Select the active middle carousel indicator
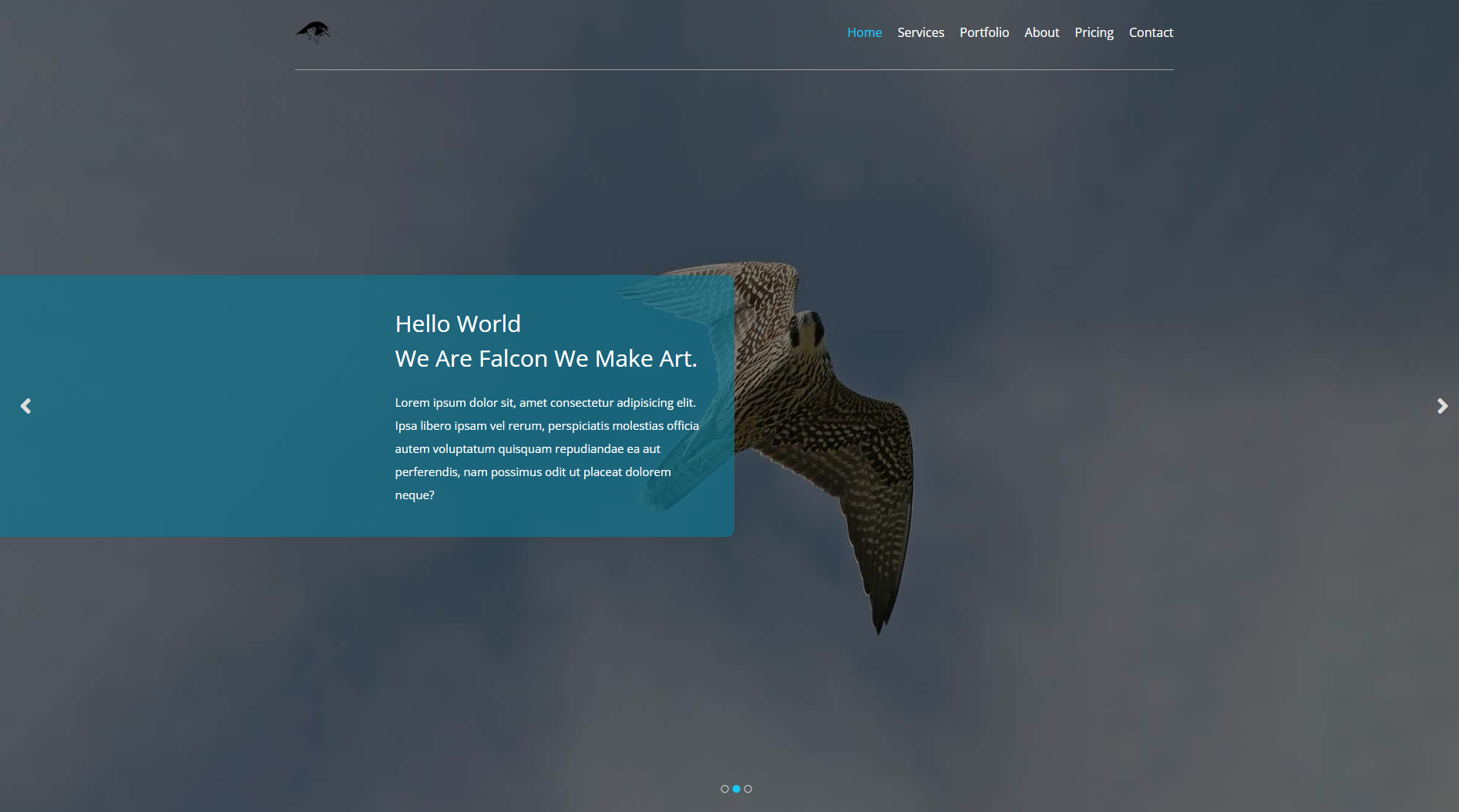The image size is (1459, 812). pyautogui.click(x=736, y=789)
